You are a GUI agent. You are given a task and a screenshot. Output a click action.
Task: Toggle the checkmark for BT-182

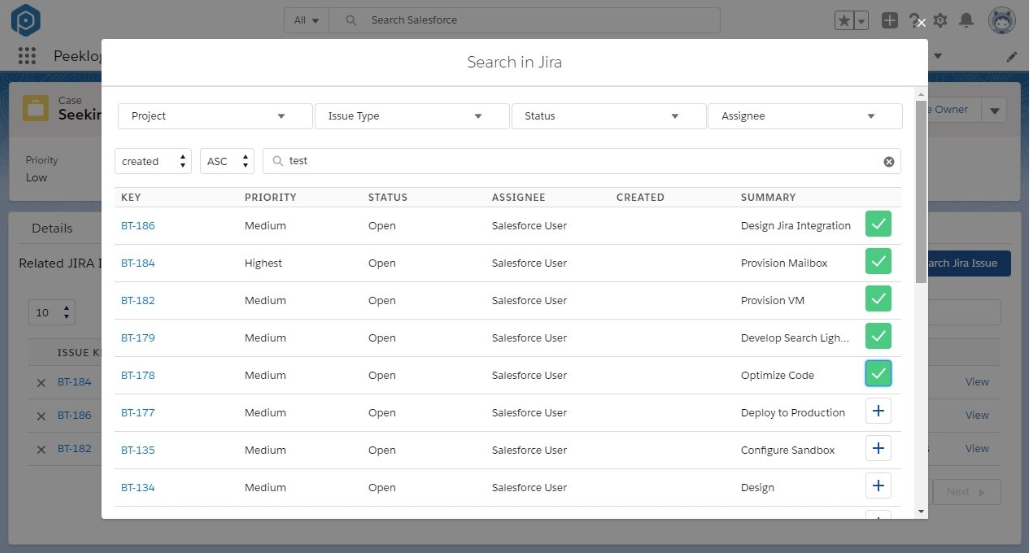coord(878,299)
